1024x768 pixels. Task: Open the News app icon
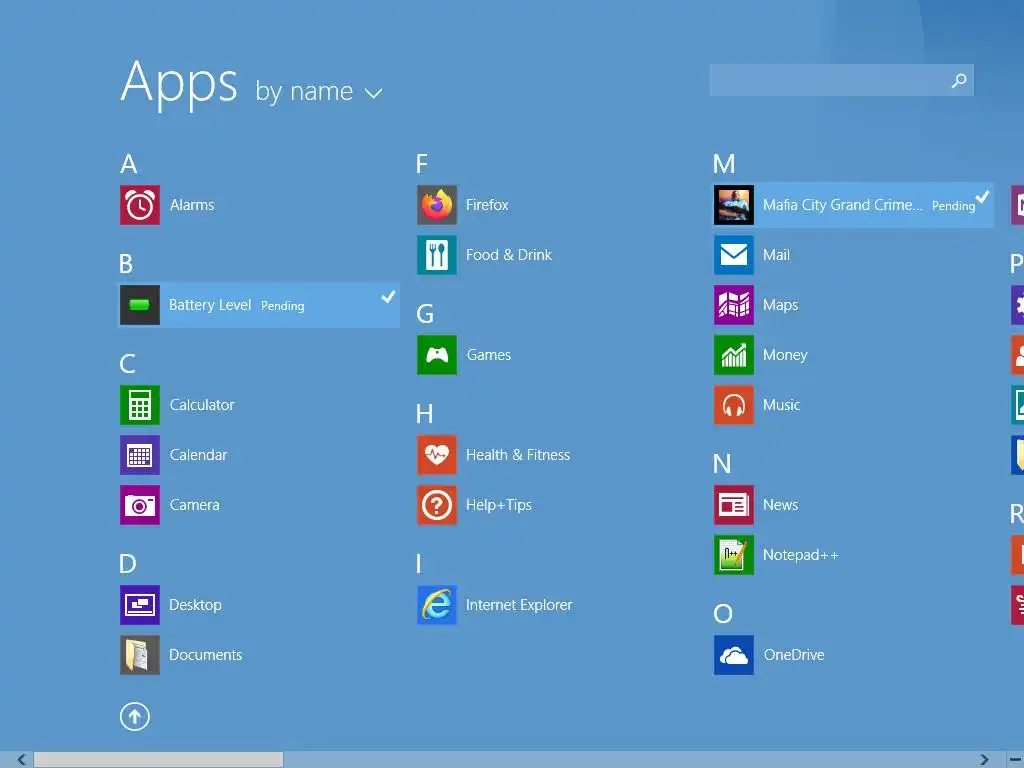pos(734,505)
